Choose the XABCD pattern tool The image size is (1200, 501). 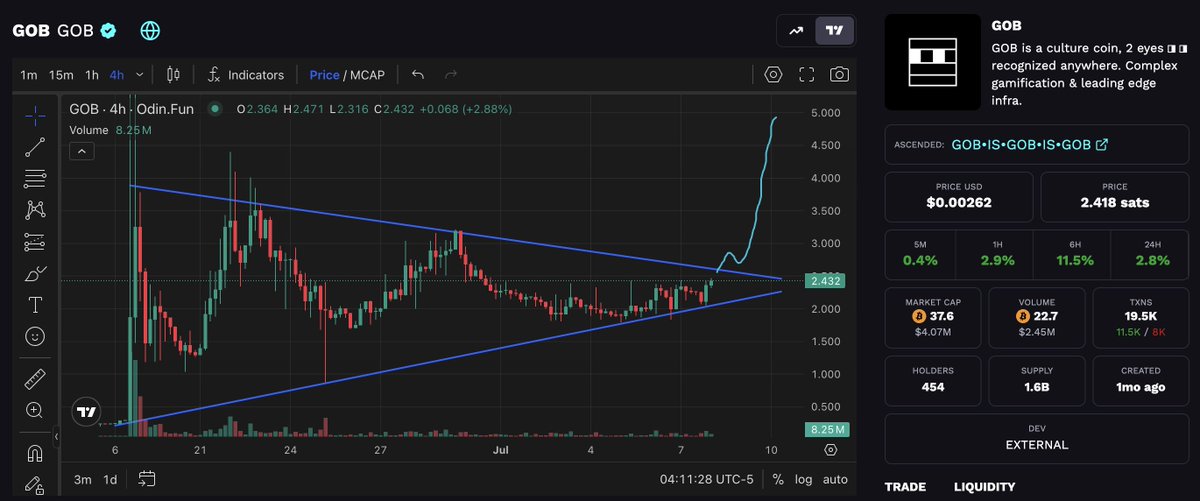(x=35, y=210)
